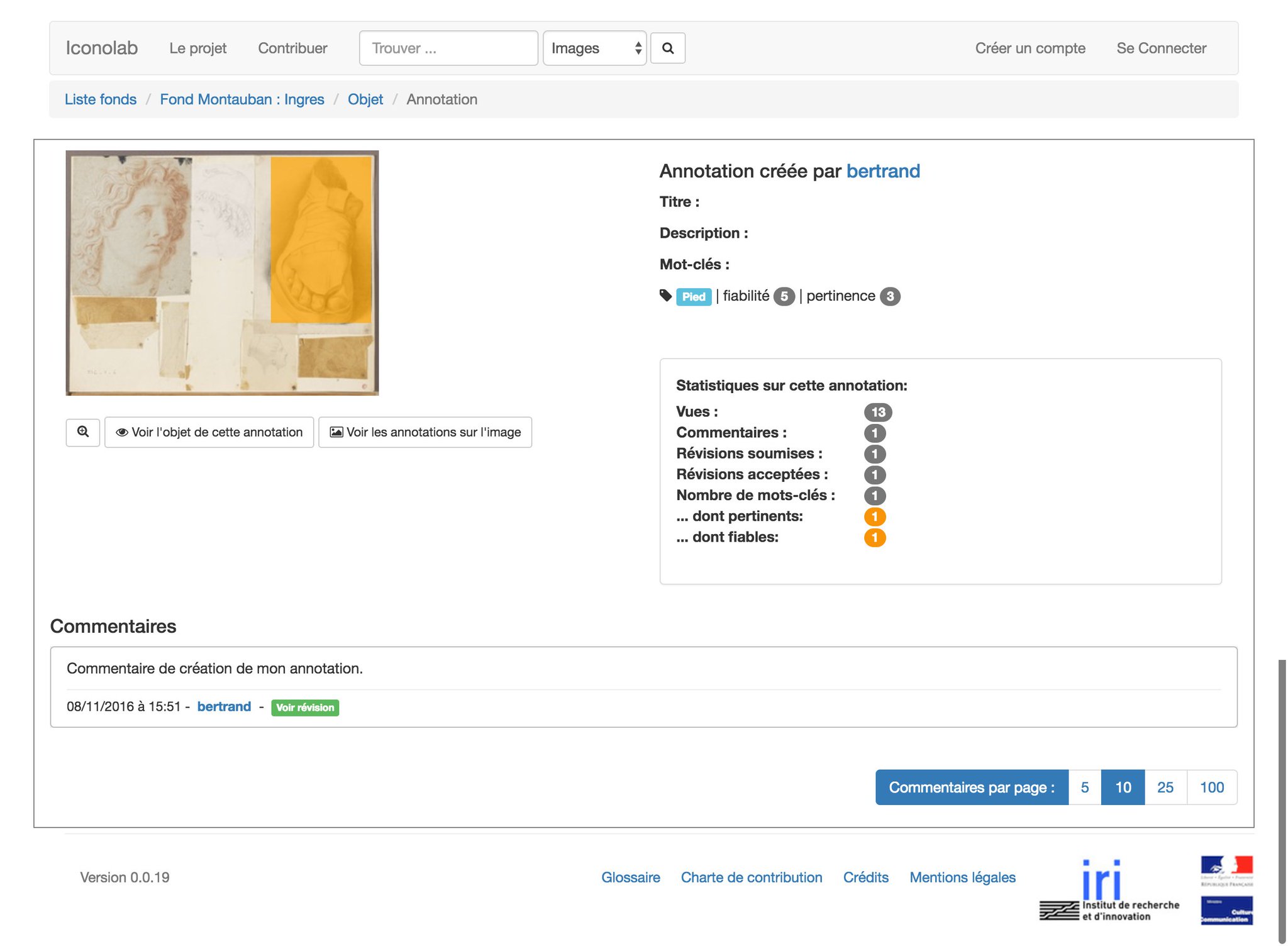Click the République Française logo
Screen dimensions: 1288x946
1226,871
